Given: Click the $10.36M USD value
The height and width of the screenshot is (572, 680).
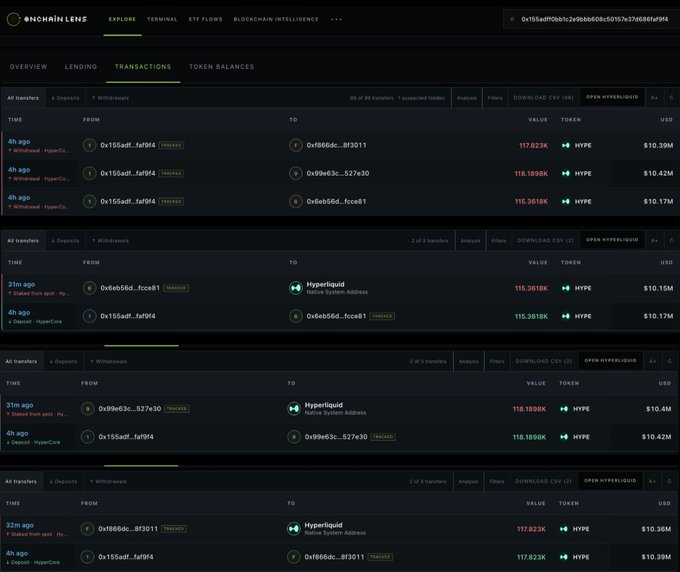Looking at the screenshot, I should pyautogui.click(x=656, y=529).
